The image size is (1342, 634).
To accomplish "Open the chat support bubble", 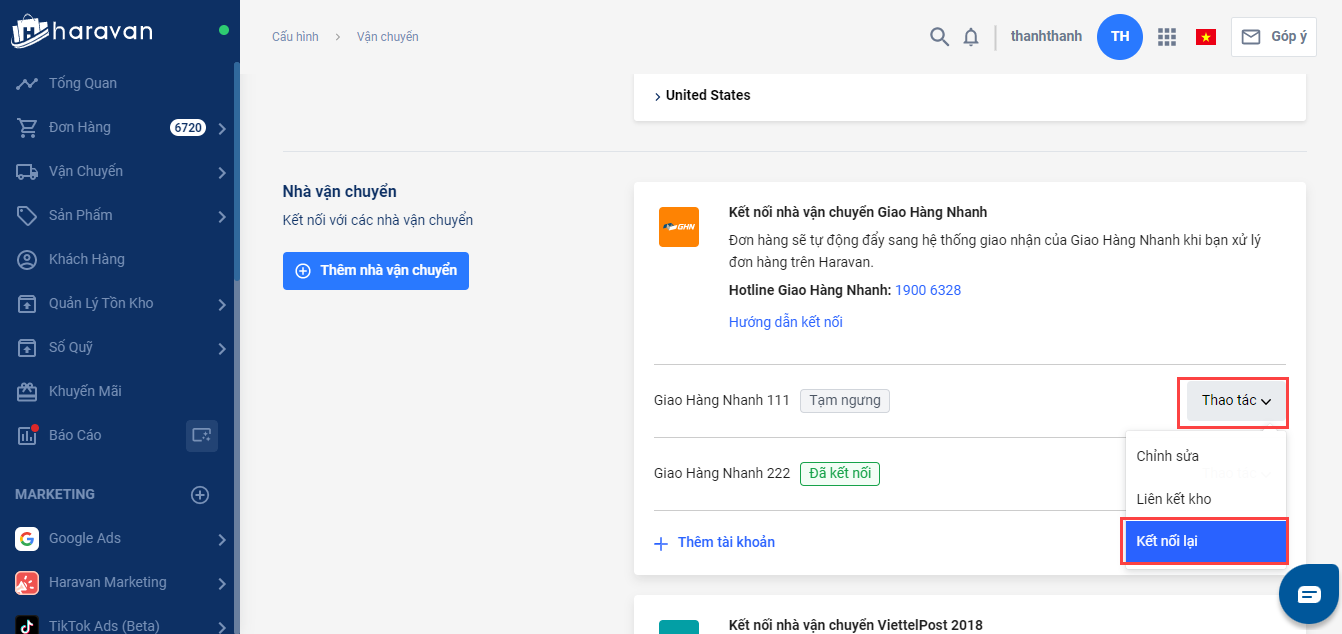I will [x=1309, y=594].
